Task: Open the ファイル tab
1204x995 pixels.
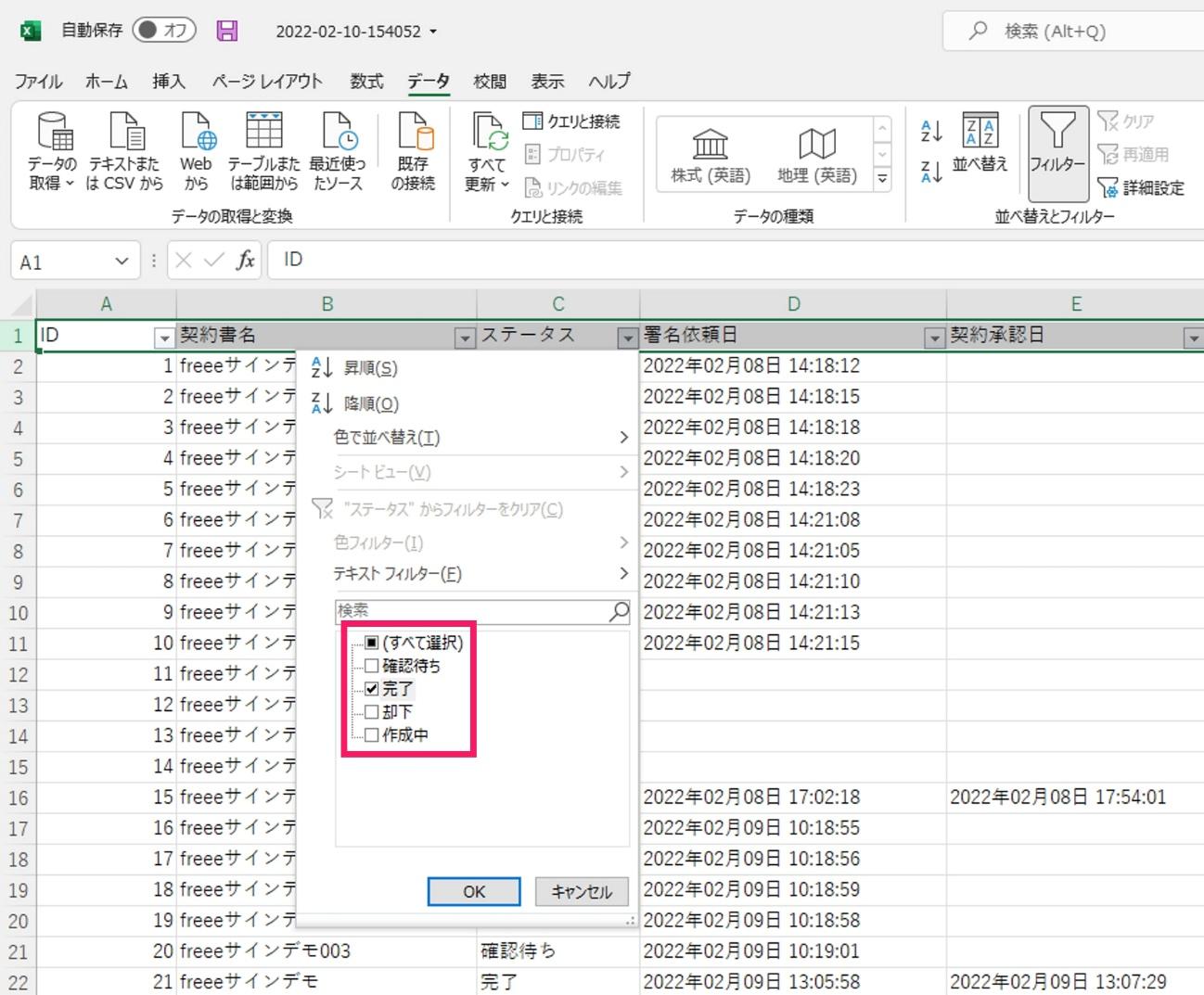Action: [x=39, y=82]
